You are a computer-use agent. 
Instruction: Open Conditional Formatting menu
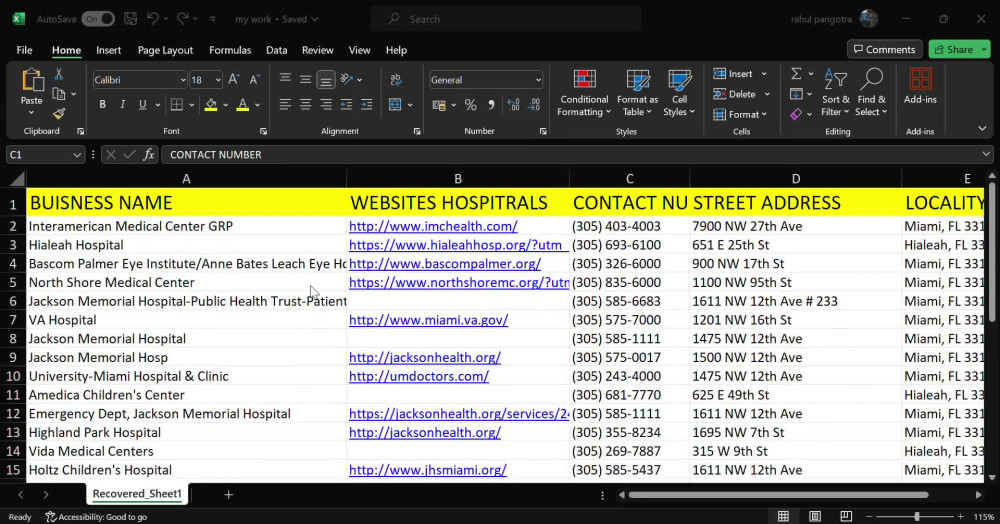pos(584,93)
